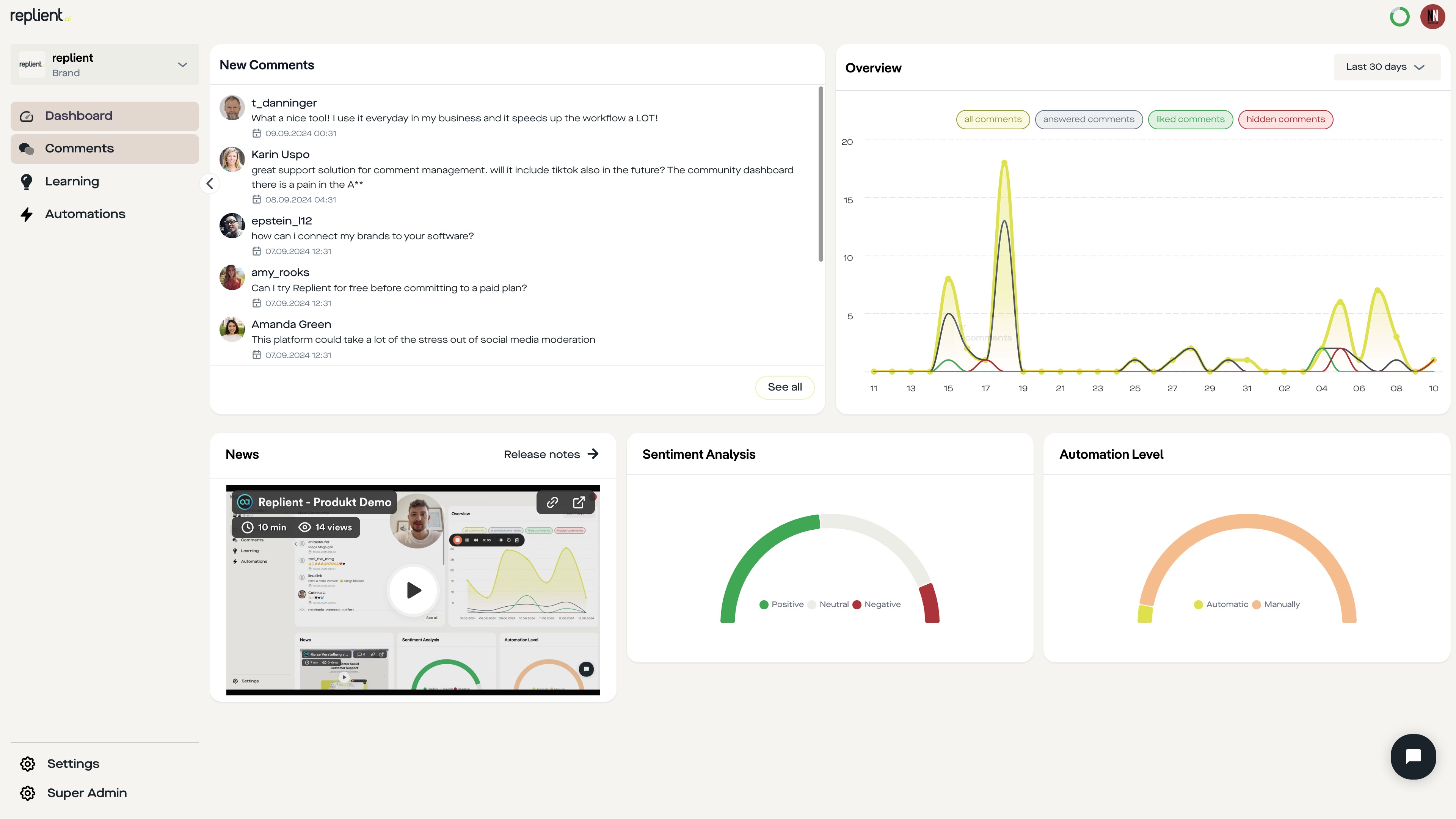The width and height of the screenshot is (1456, 819).
Task: Click the green loading ring icon
Action: click(x=1400, y=16)
